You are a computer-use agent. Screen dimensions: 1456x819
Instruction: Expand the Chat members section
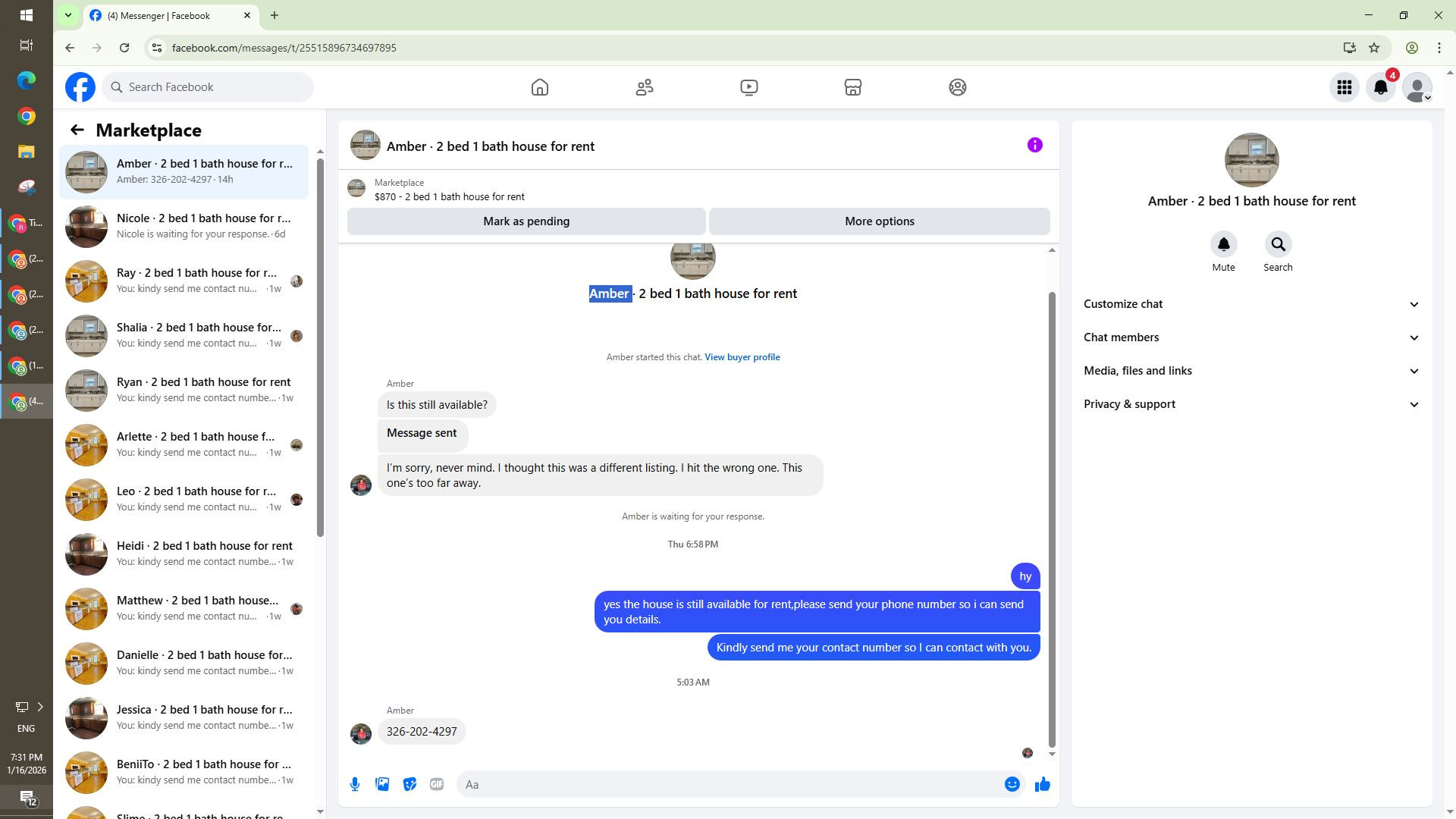pyautogui.click(x=1250, y=337)
